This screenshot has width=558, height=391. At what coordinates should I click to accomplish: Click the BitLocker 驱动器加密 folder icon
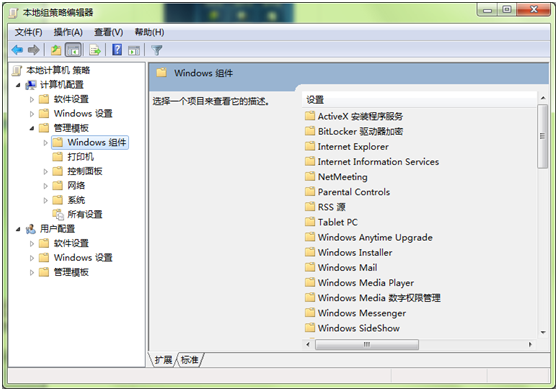tap(310, 131)
